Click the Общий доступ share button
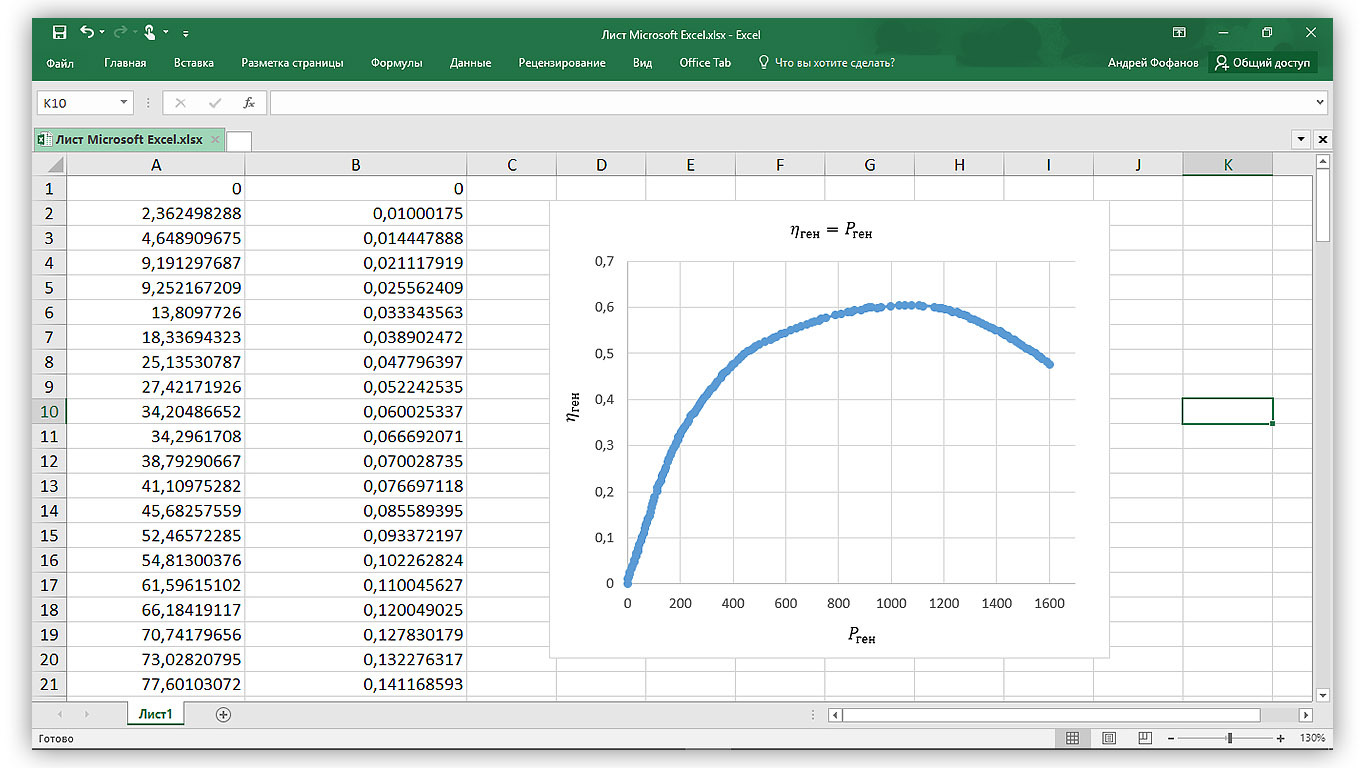Image resolution: width=1366 pixels, height=768 pixels. tap(1262, 63)
